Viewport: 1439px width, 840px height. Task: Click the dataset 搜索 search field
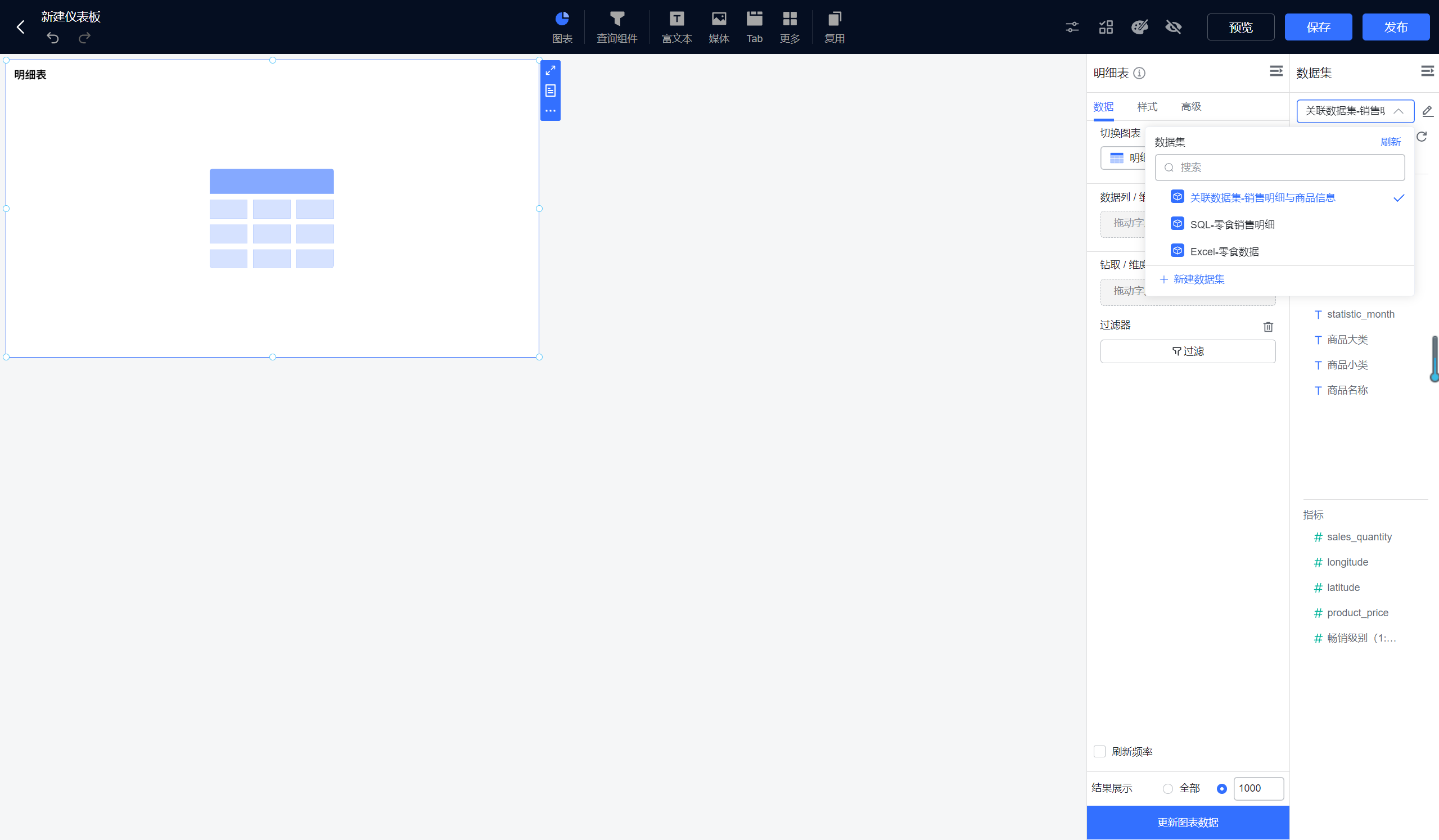pyautogui.click(x=1279, y=168)
